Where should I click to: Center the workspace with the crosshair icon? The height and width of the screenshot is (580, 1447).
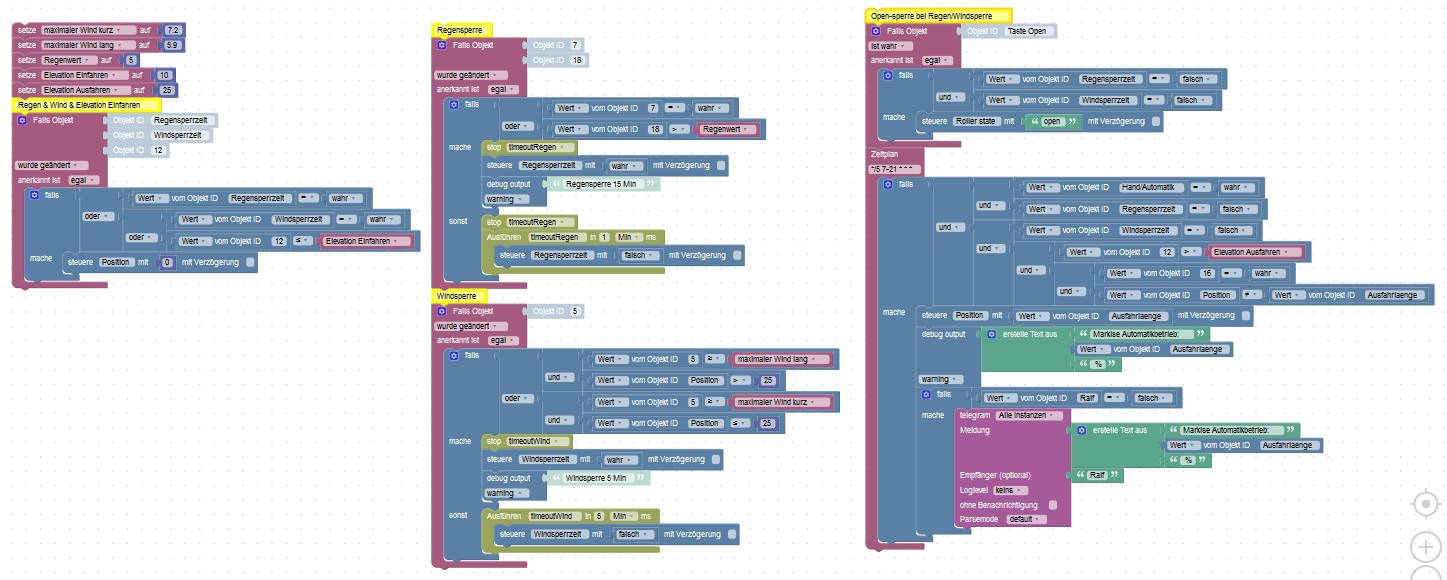coord(1426,504)
